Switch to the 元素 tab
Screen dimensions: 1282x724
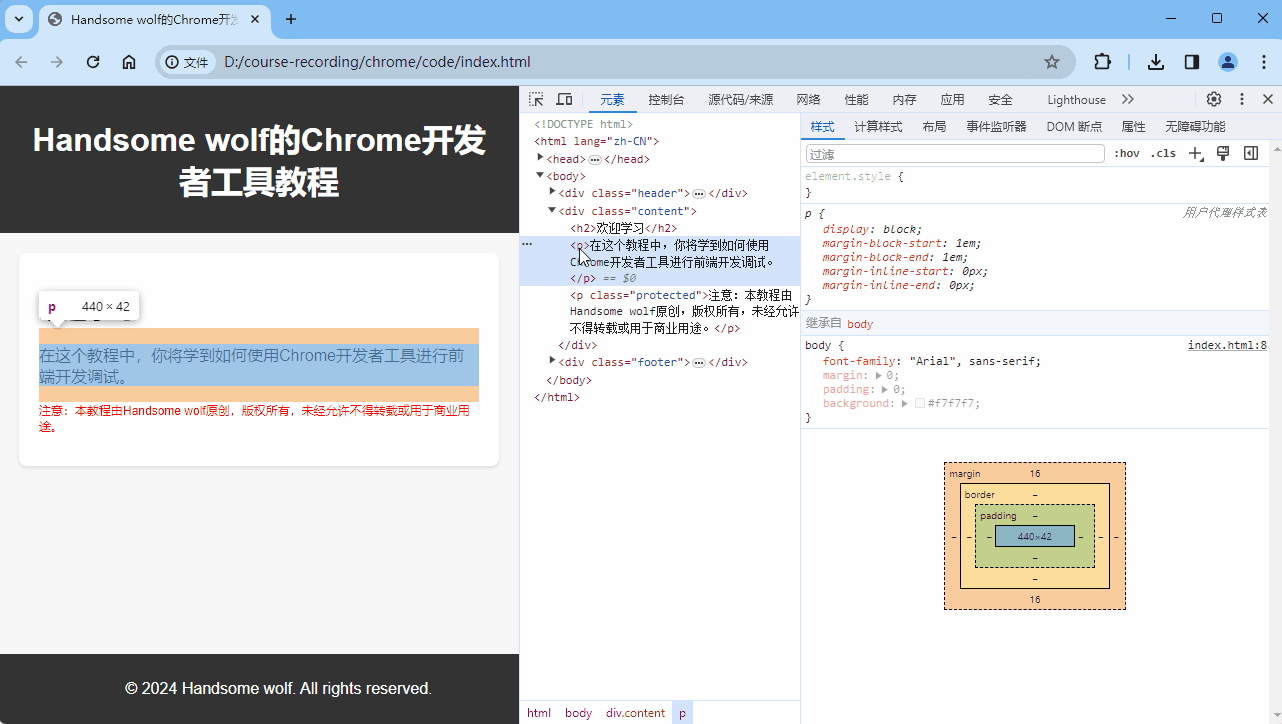[x=612, y=99]
